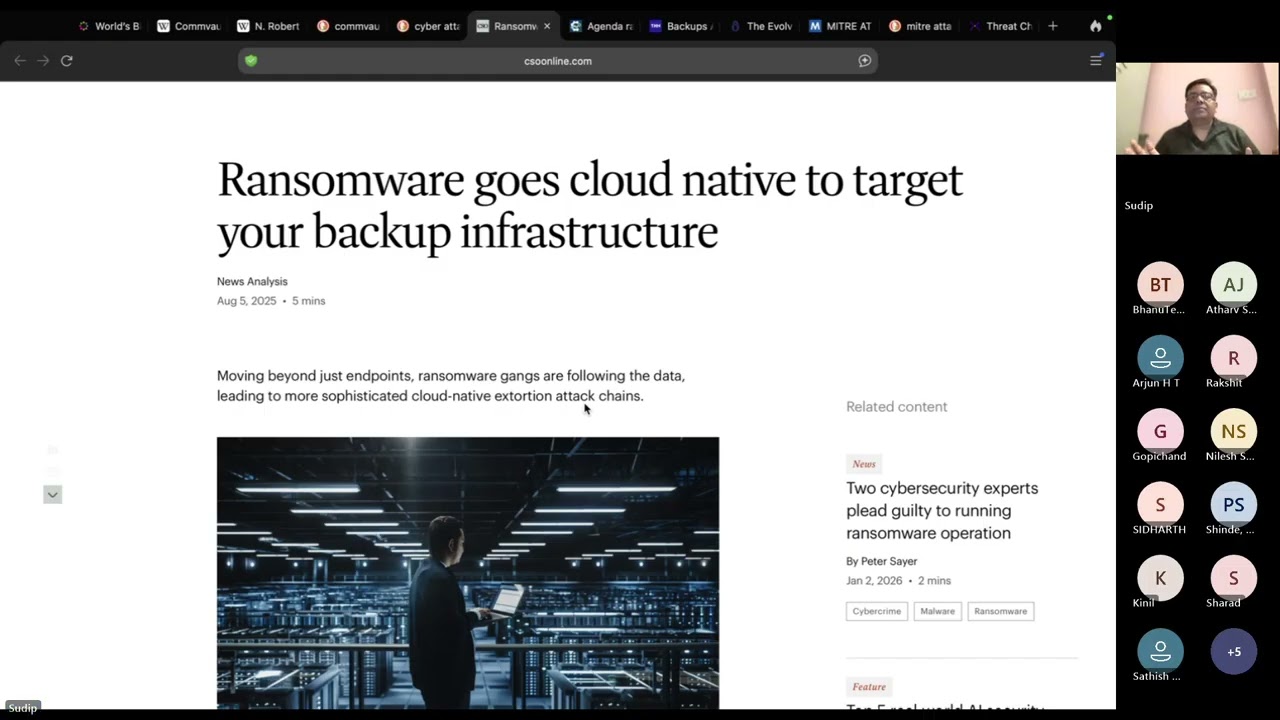Select Kinil participant avatar K
The image size is (1280, 720).
click(x=1160, y=578)
